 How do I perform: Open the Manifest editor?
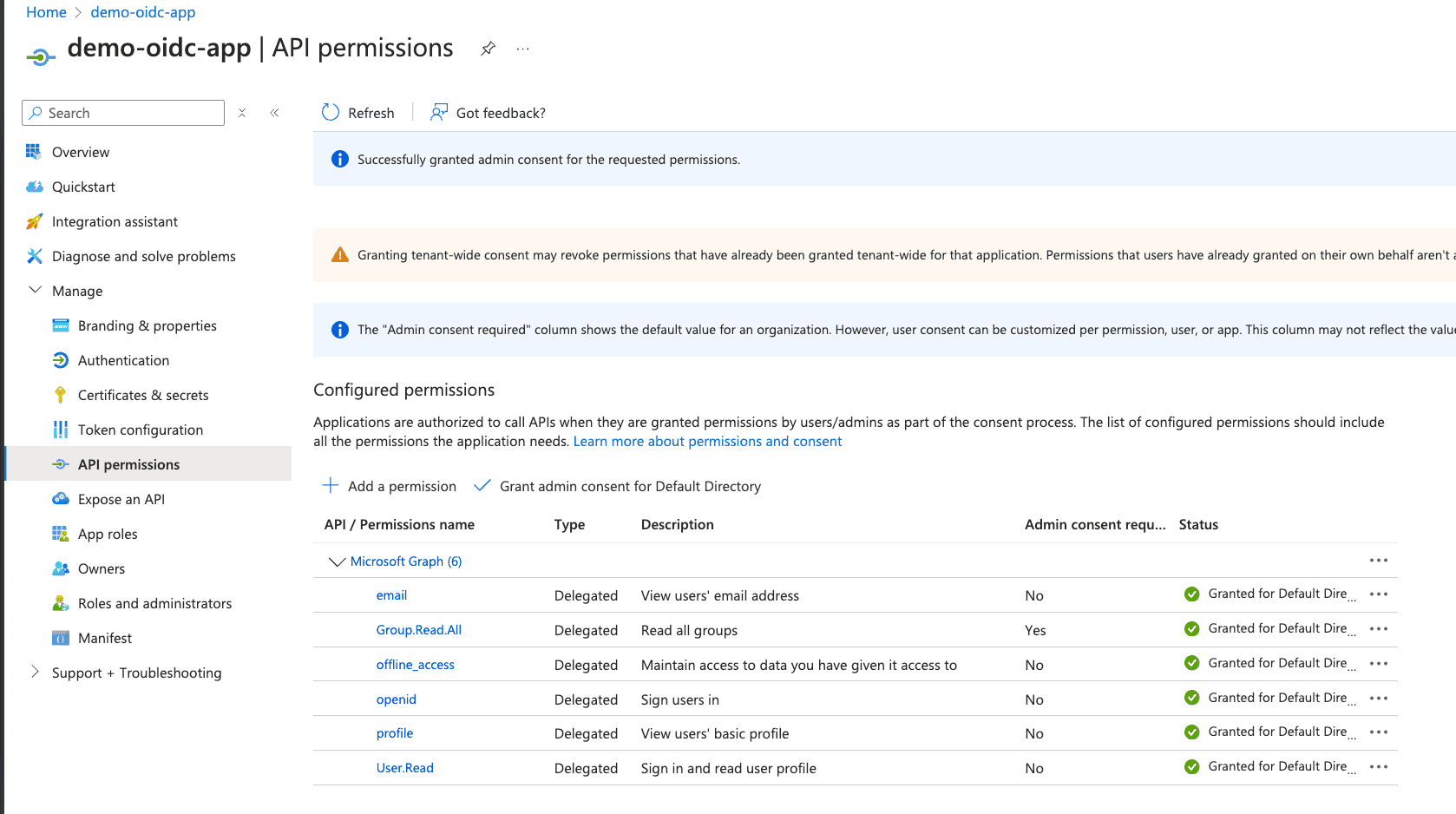104,637
